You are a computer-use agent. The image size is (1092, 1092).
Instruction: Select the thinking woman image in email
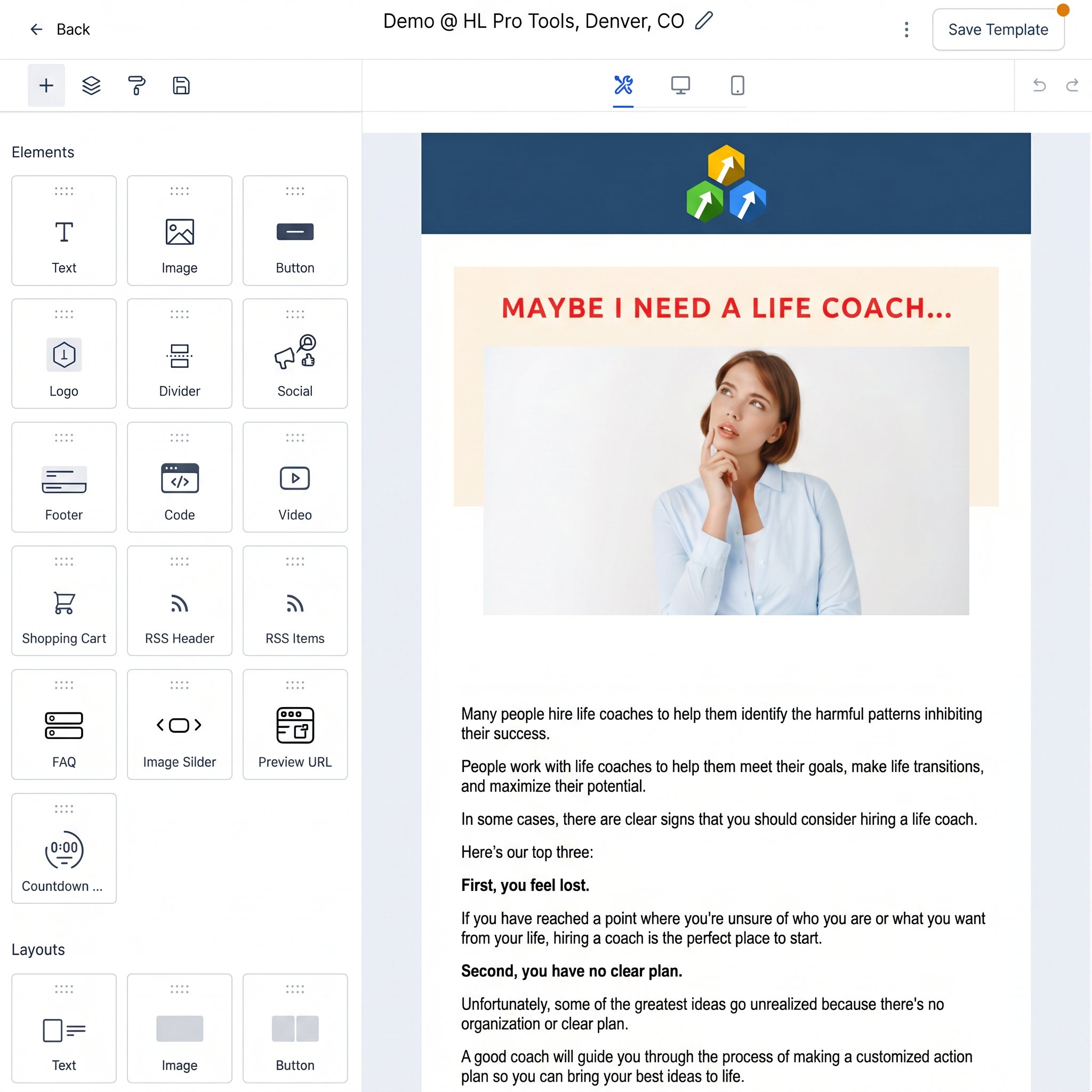(726, 480)
